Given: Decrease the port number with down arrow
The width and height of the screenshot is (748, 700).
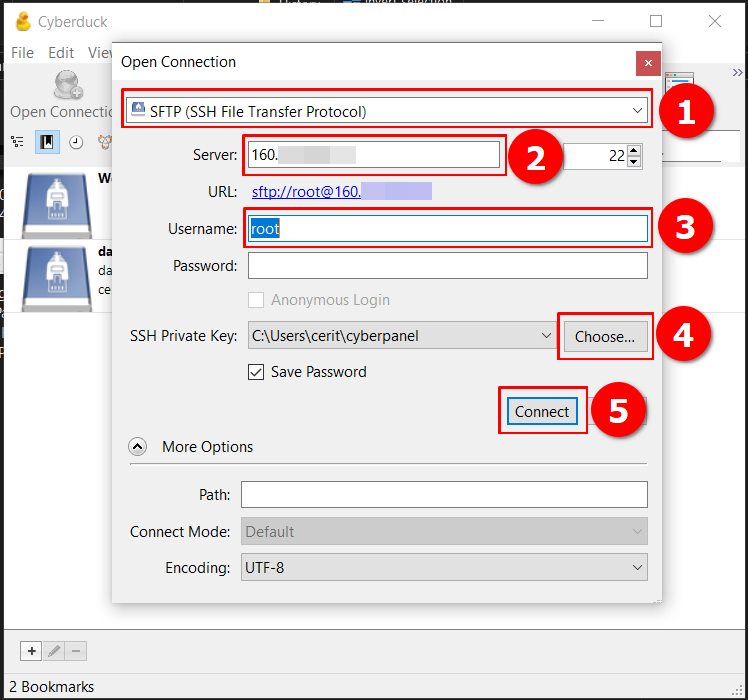Looking at the screenshot, I should pos(634,162).
